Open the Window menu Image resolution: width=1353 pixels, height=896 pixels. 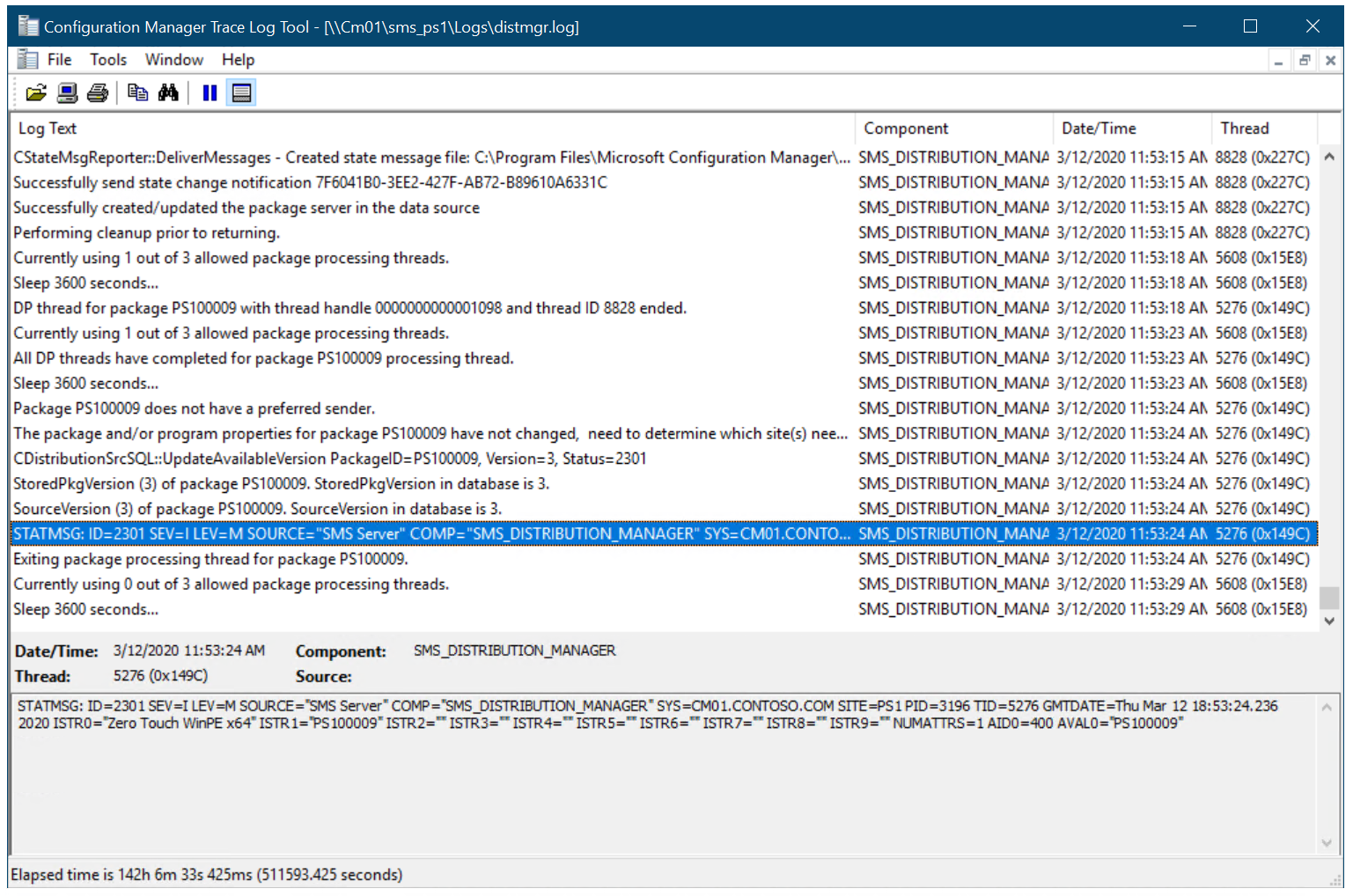click(173, 59)
